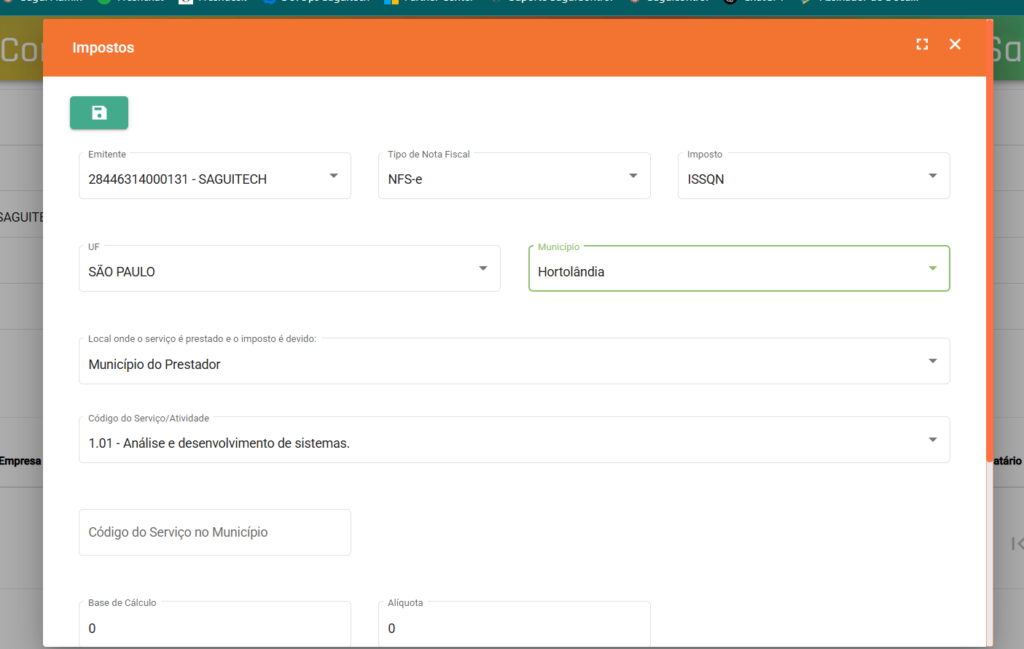
Task: Open the NFS-e invoice type selector
Action: pos(500,179)
